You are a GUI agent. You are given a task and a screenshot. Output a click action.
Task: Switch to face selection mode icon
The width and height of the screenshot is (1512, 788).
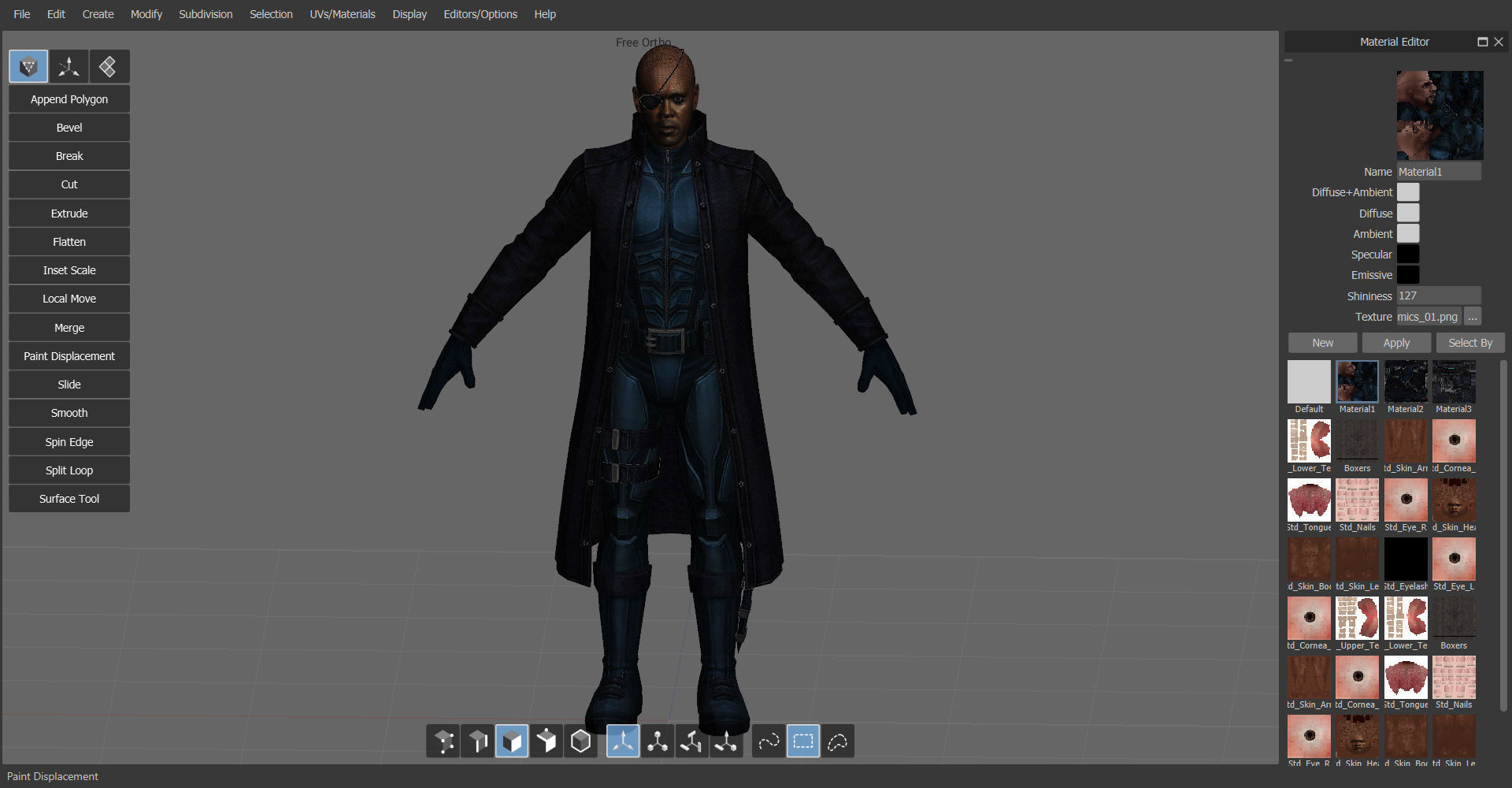512,742
